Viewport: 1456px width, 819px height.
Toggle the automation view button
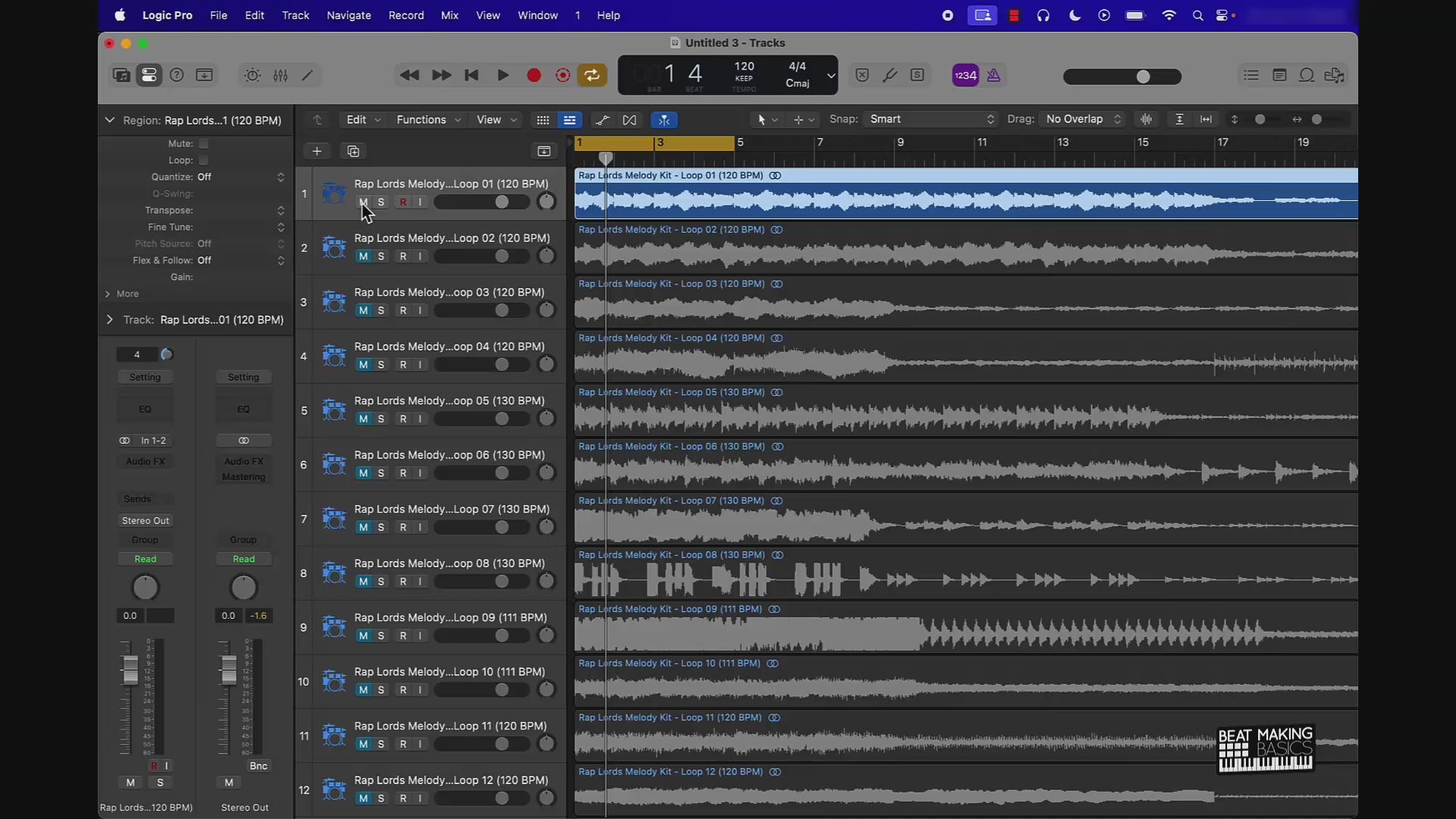pos(602,120)
